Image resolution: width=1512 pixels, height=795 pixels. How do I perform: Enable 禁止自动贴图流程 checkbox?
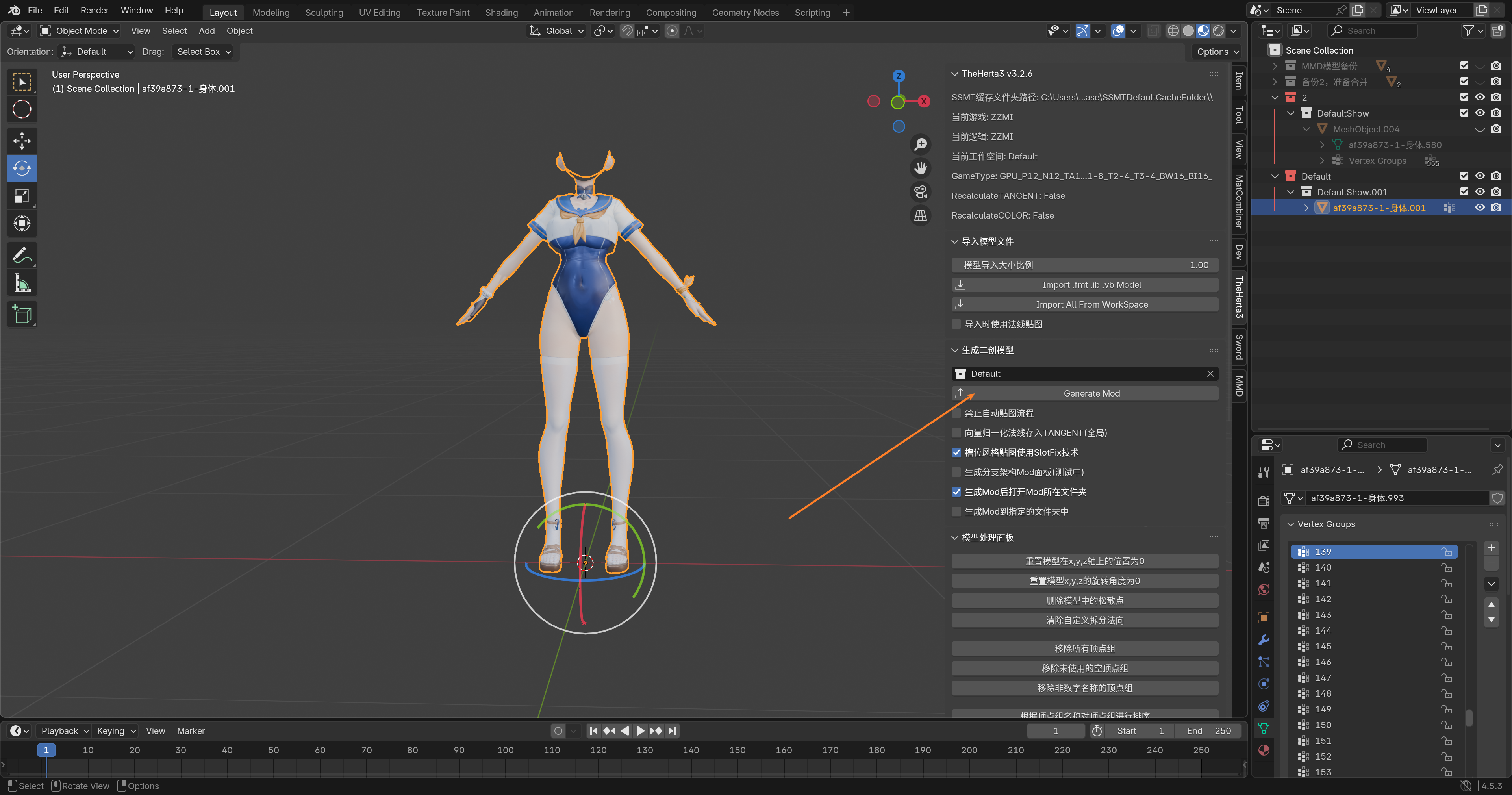click(x=957, y=413)
